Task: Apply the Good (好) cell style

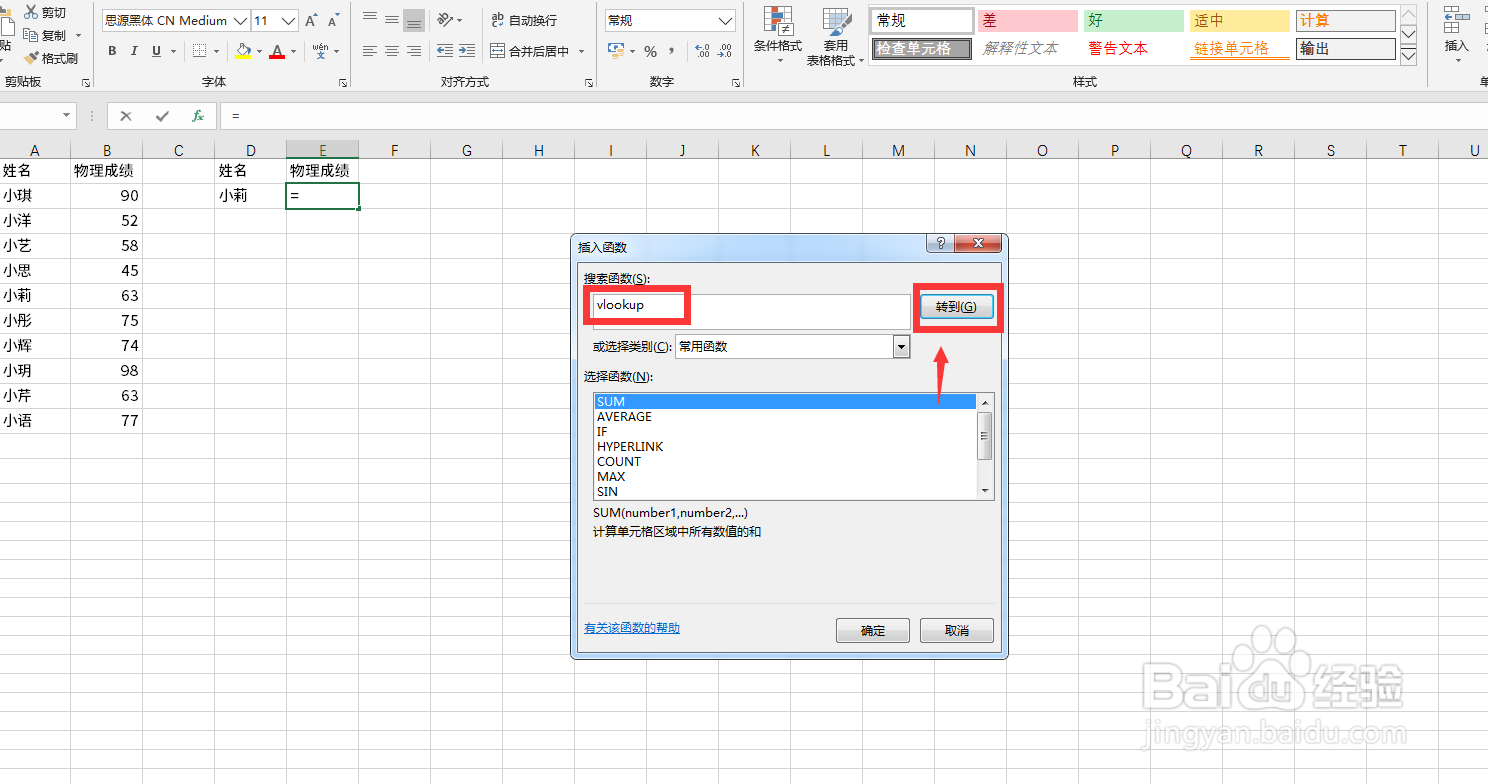Action: tap(1133, 21)
